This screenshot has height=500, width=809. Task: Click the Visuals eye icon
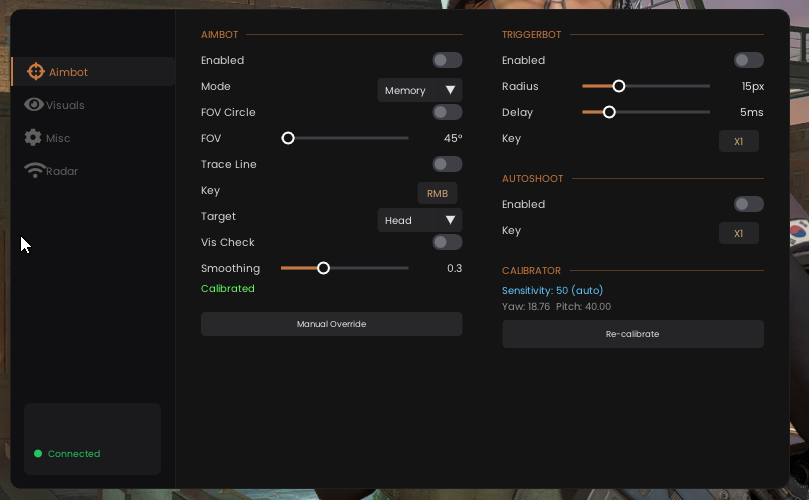coord(34,105)
